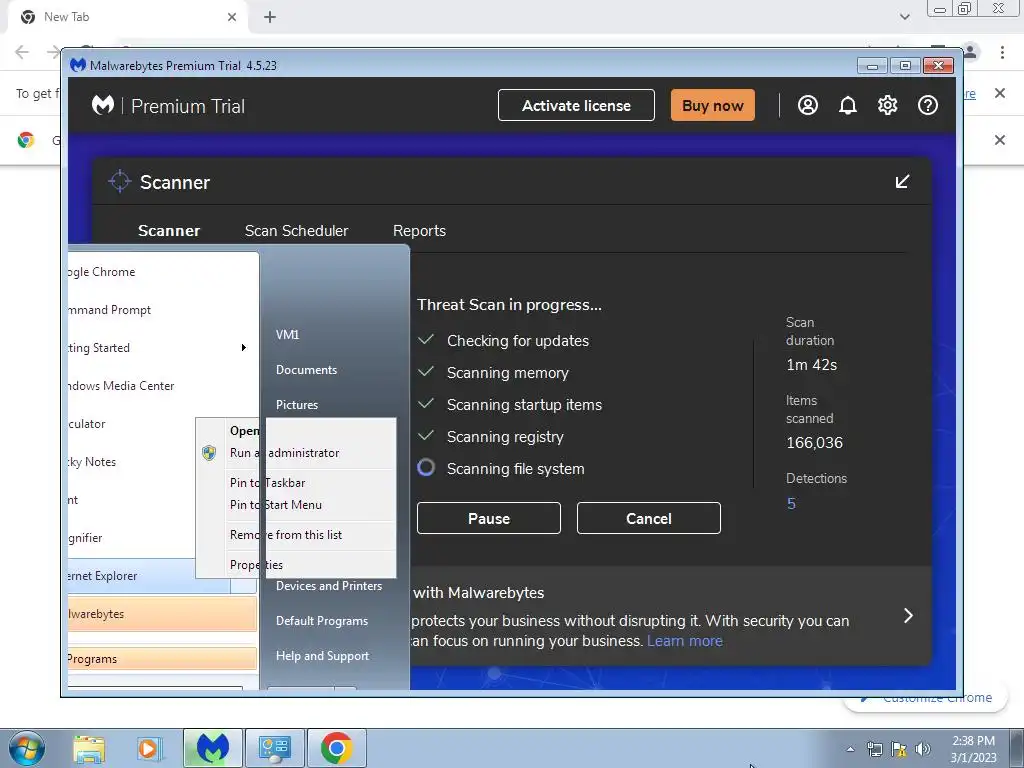Open File Explorer in taskbar
The image size is (1024, 768).
coord(89,749)
